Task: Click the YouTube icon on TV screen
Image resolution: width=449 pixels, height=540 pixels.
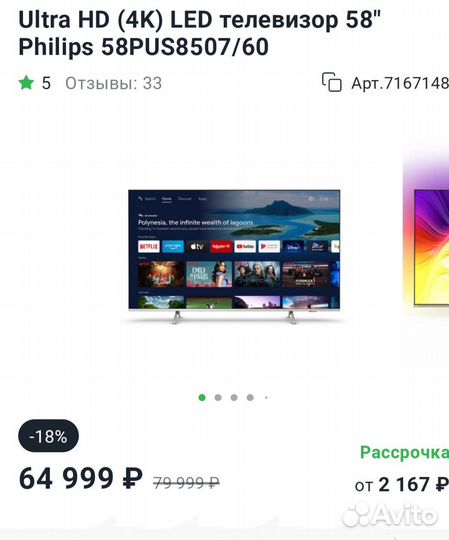Action: tap(245, 246)
